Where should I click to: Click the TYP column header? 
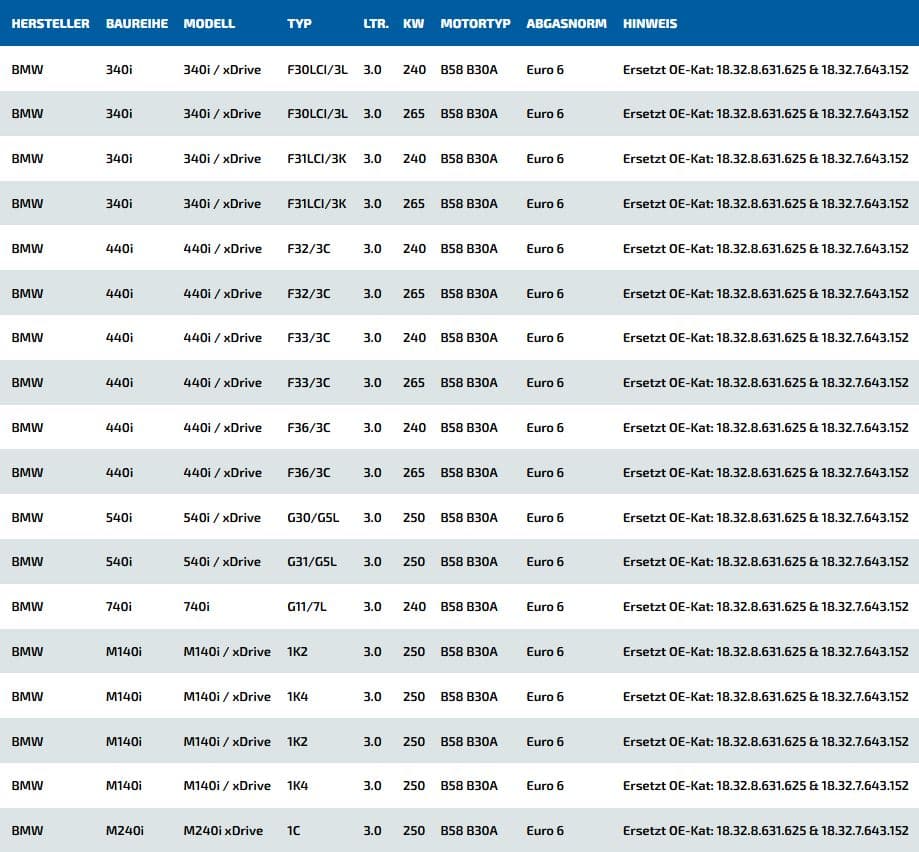tap(299, 23)
